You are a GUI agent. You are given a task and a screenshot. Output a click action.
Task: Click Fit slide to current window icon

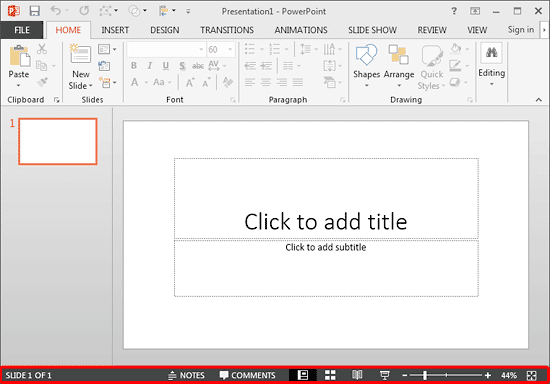tap(532, 375)
